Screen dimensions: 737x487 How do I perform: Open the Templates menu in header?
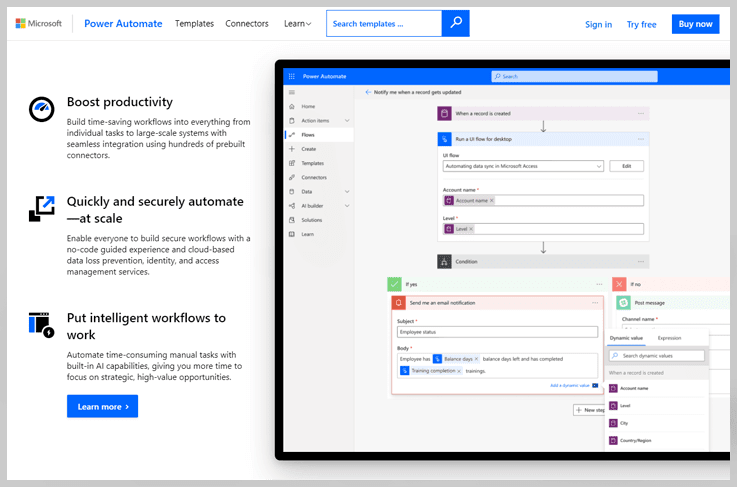coord(194,24)
